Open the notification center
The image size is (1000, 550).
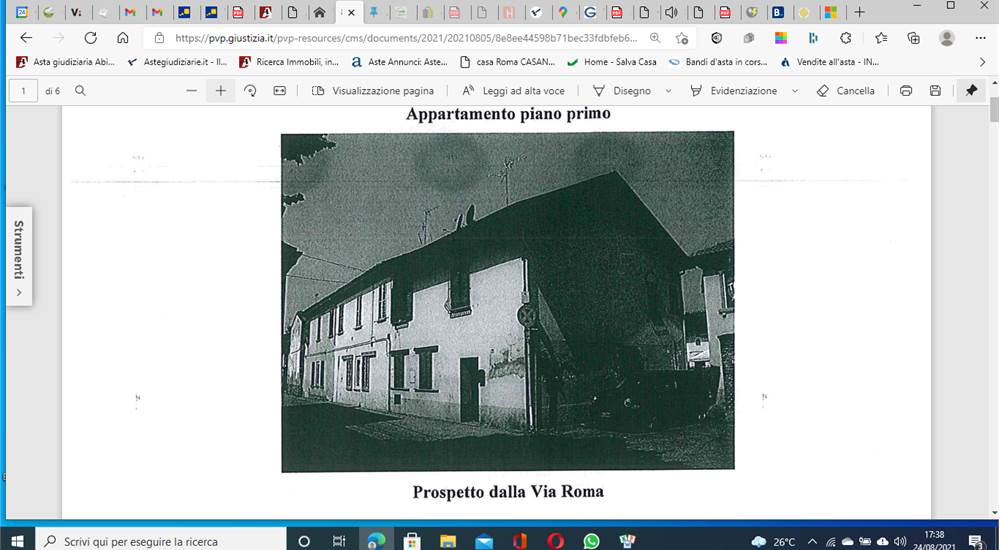point(976,542)
